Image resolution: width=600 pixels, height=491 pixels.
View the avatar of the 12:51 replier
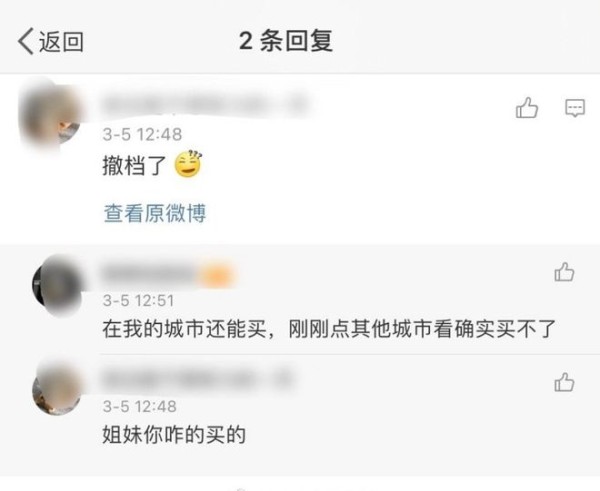57,285
